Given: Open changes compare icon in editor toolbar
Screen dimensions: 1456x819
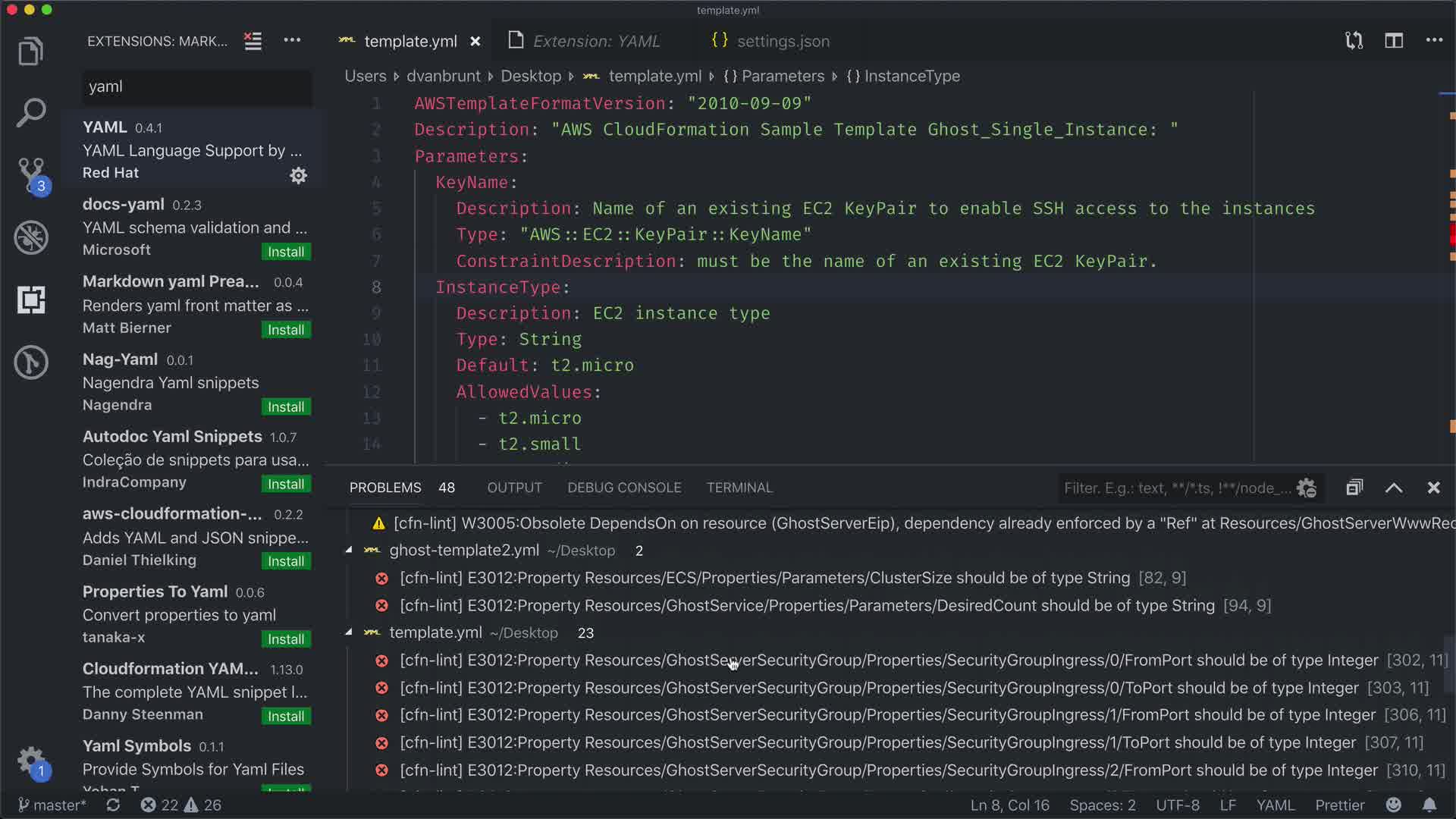Looking at the screenshot, I should (x=1354, y=41).
